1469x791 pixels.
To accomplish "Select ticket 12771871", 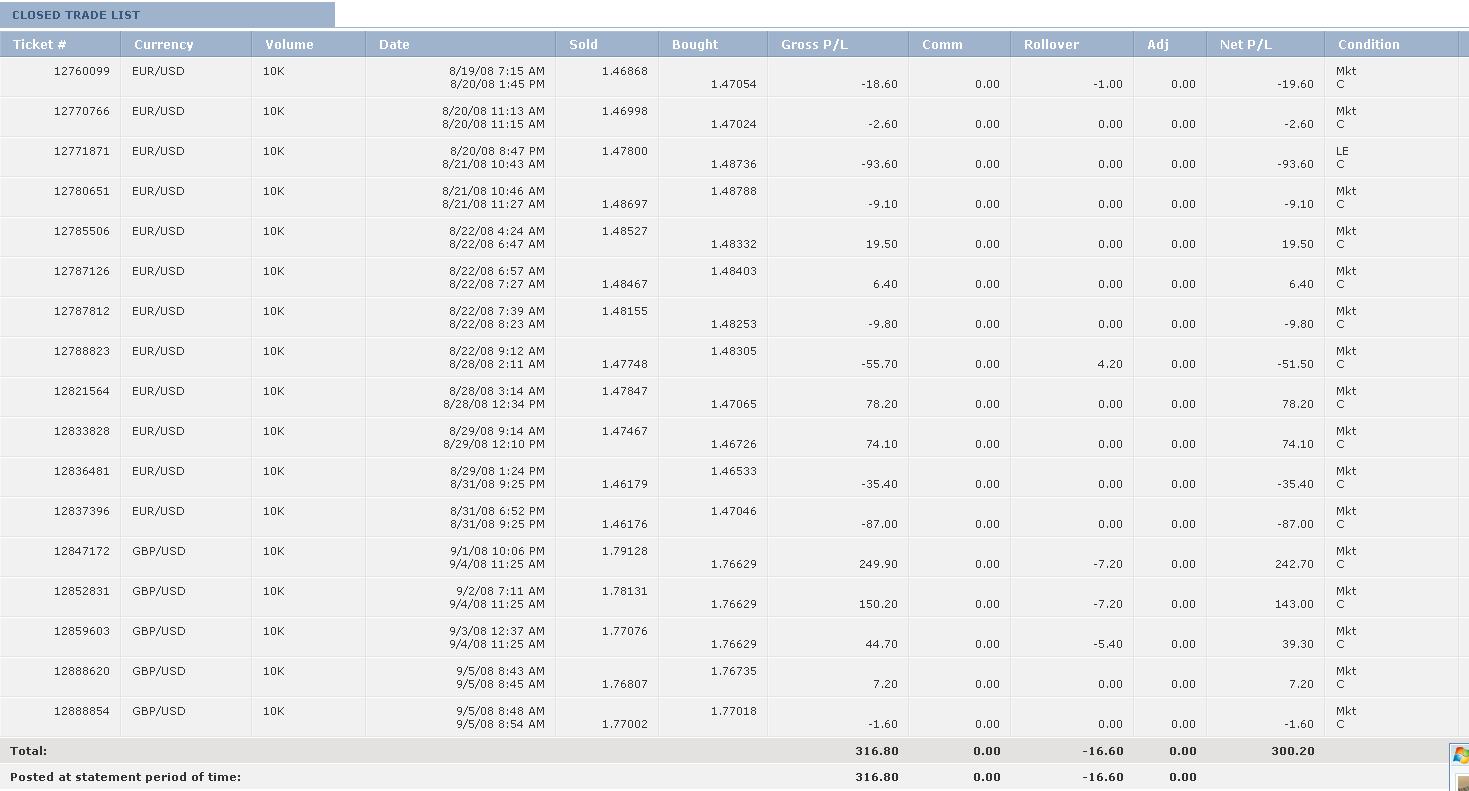I will pos(82,151).
